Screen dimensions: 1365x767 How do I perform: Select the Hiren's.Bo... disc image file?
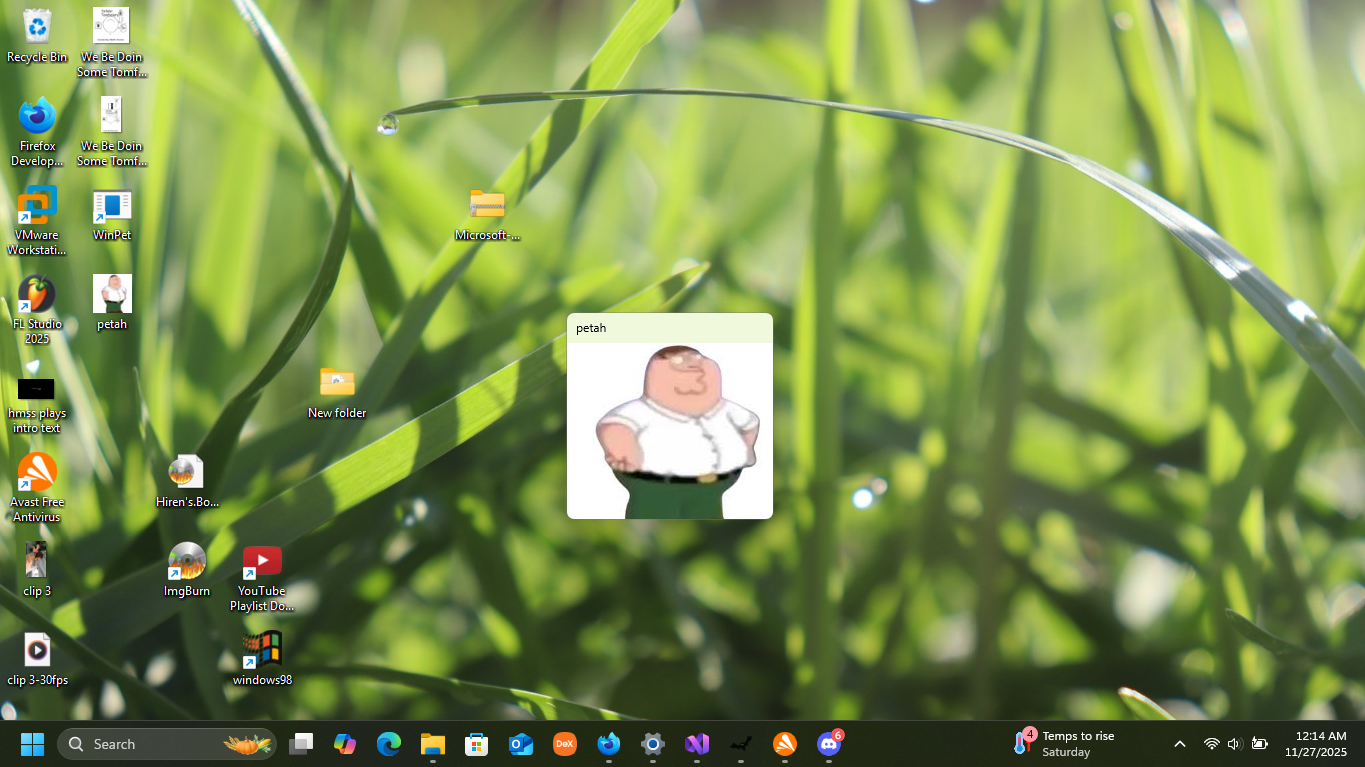tap(187, 480)
